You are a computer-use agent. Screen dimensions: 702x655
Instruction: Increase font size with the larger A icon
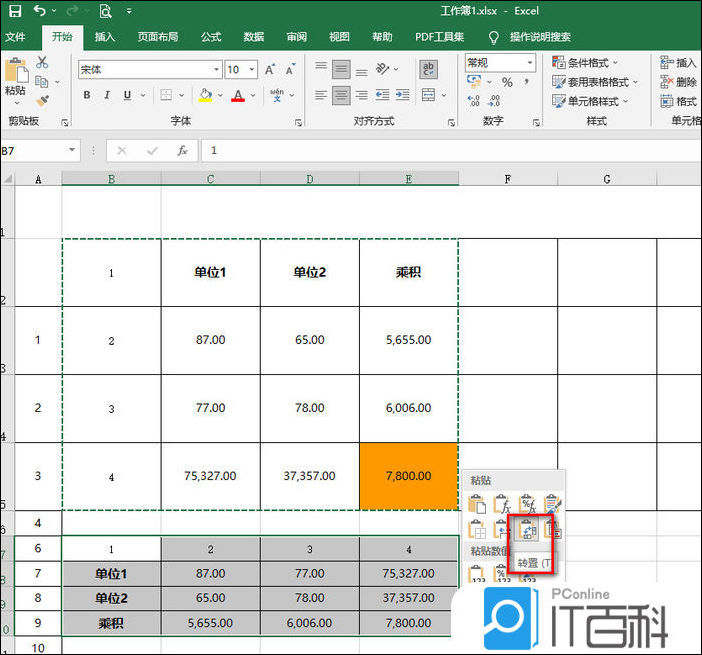[270, 69]
